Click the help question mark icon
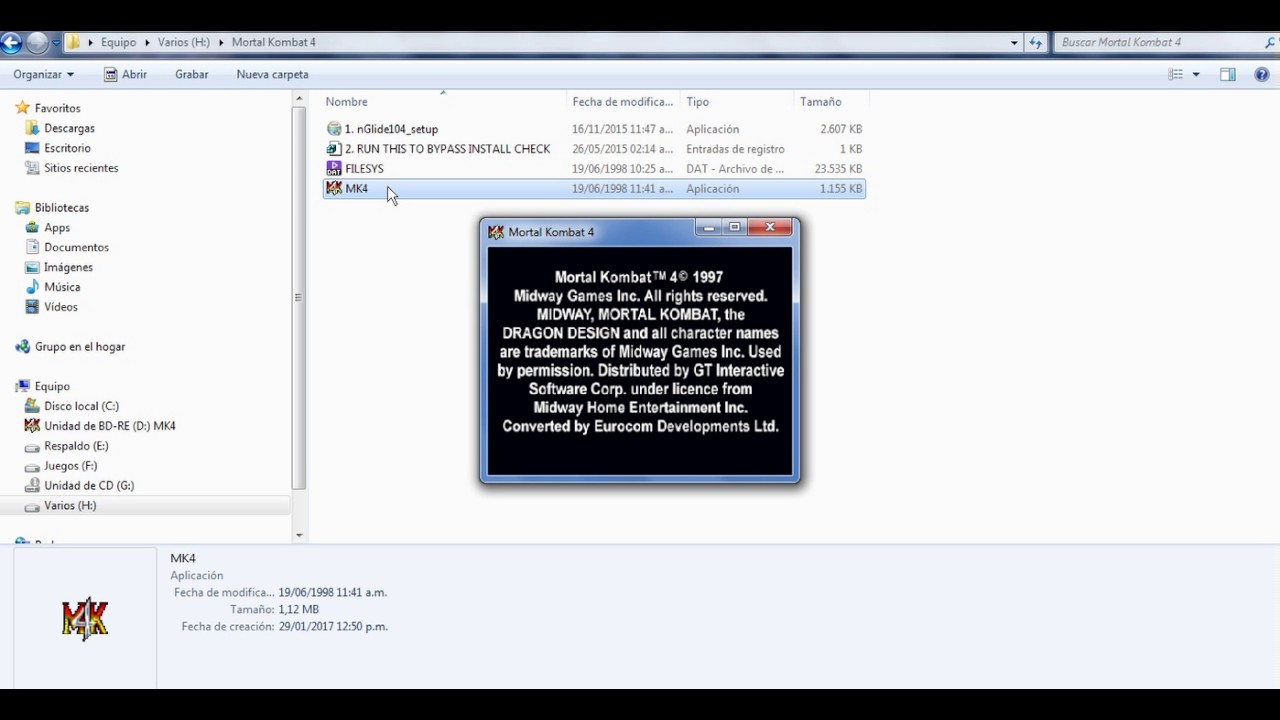Image resolution: width=1280 pixels, height=720 pixels. pos(1262,75)
